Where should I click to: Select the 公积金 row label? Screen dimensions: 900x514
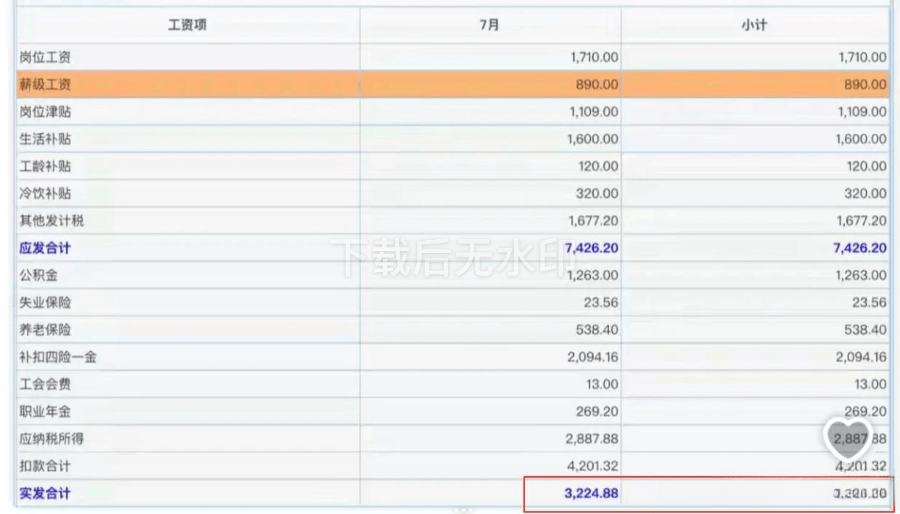pos(38,275)
